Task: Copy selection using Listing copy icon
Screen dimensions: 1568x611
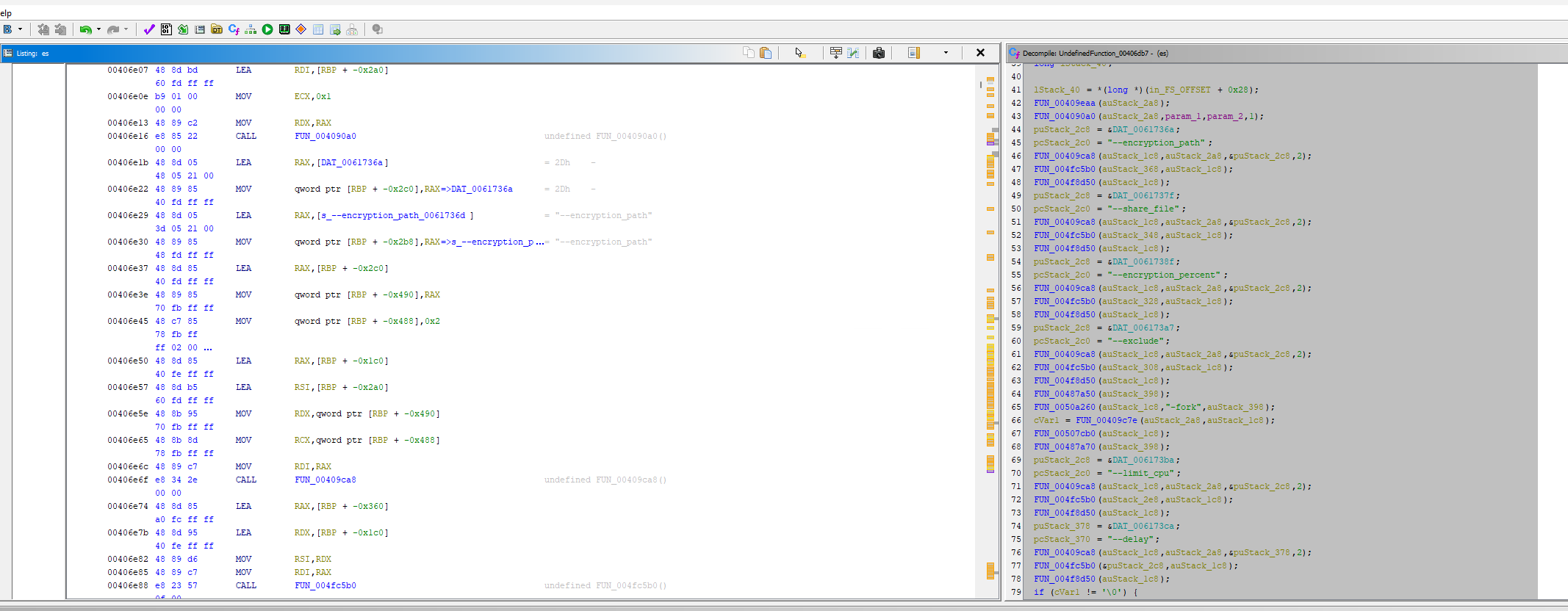Action: pos(748,52)
